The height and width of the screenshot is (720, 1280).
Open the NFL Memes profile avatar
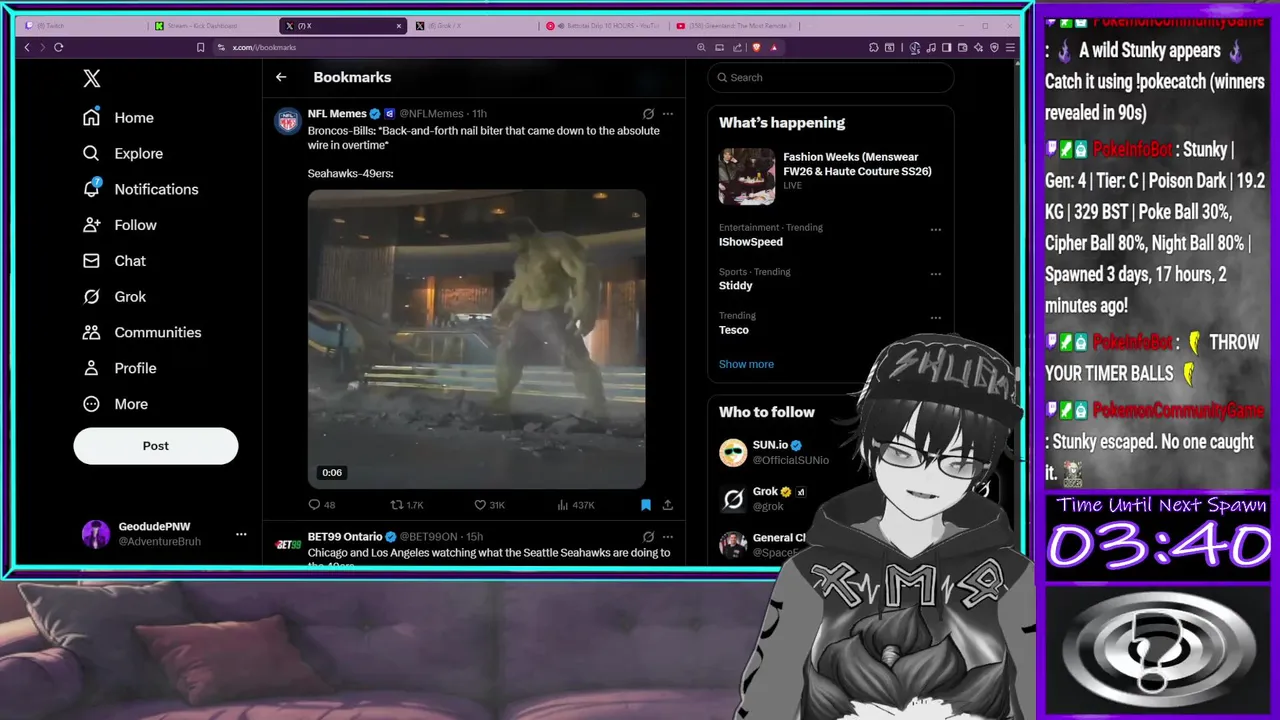coord(288,121)
